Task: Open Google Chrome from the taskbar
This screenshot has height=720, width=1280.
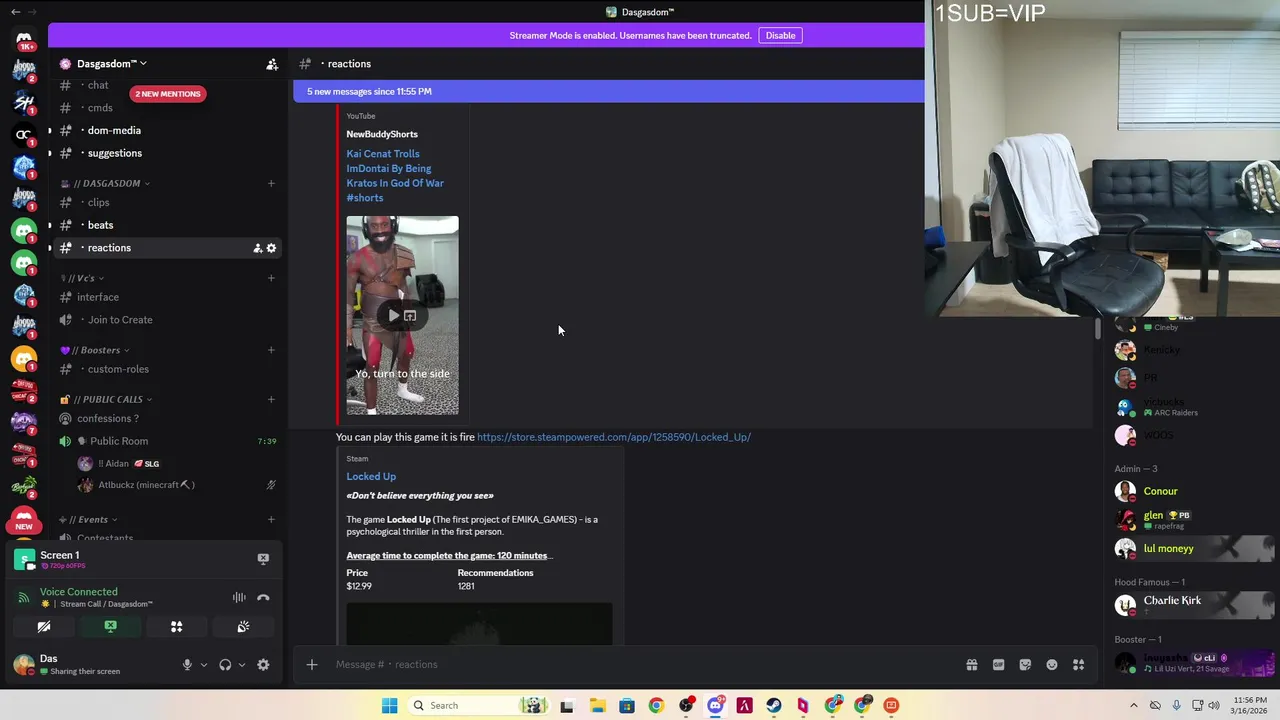Action: 656,705
